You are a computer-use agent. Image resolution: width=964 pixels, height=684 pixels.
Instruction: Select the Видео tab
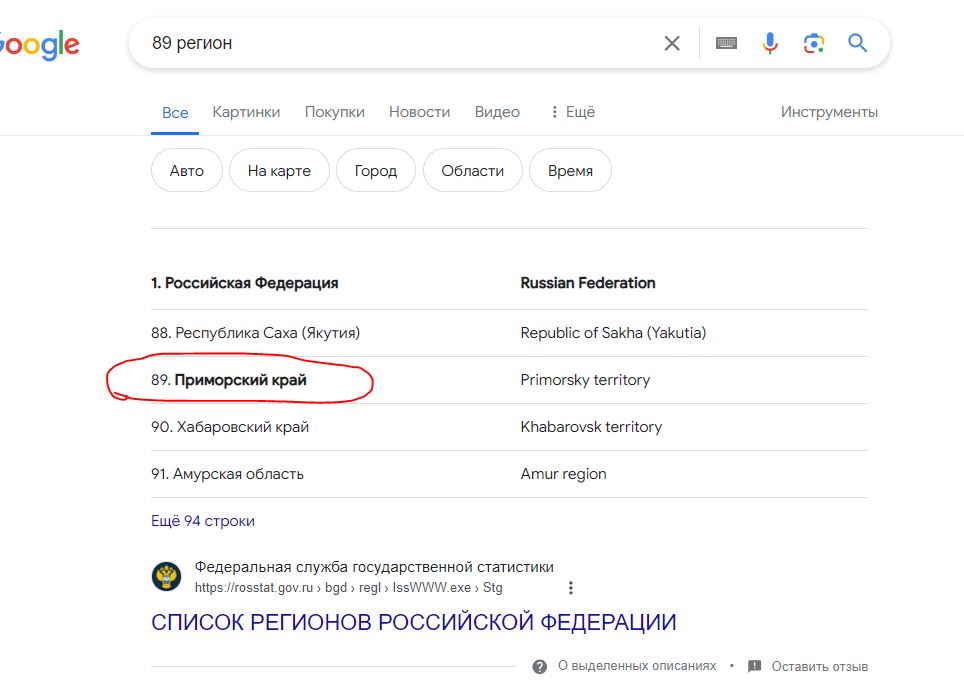point(497,112)
